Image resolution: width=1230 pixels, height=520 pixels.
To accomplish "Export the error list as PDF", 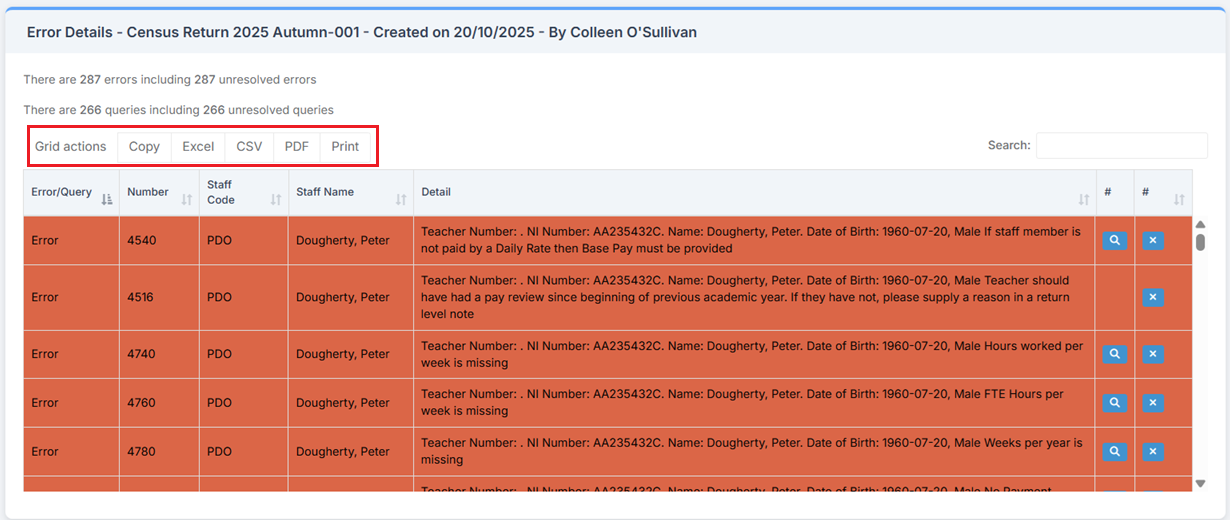I will (296, 147).
